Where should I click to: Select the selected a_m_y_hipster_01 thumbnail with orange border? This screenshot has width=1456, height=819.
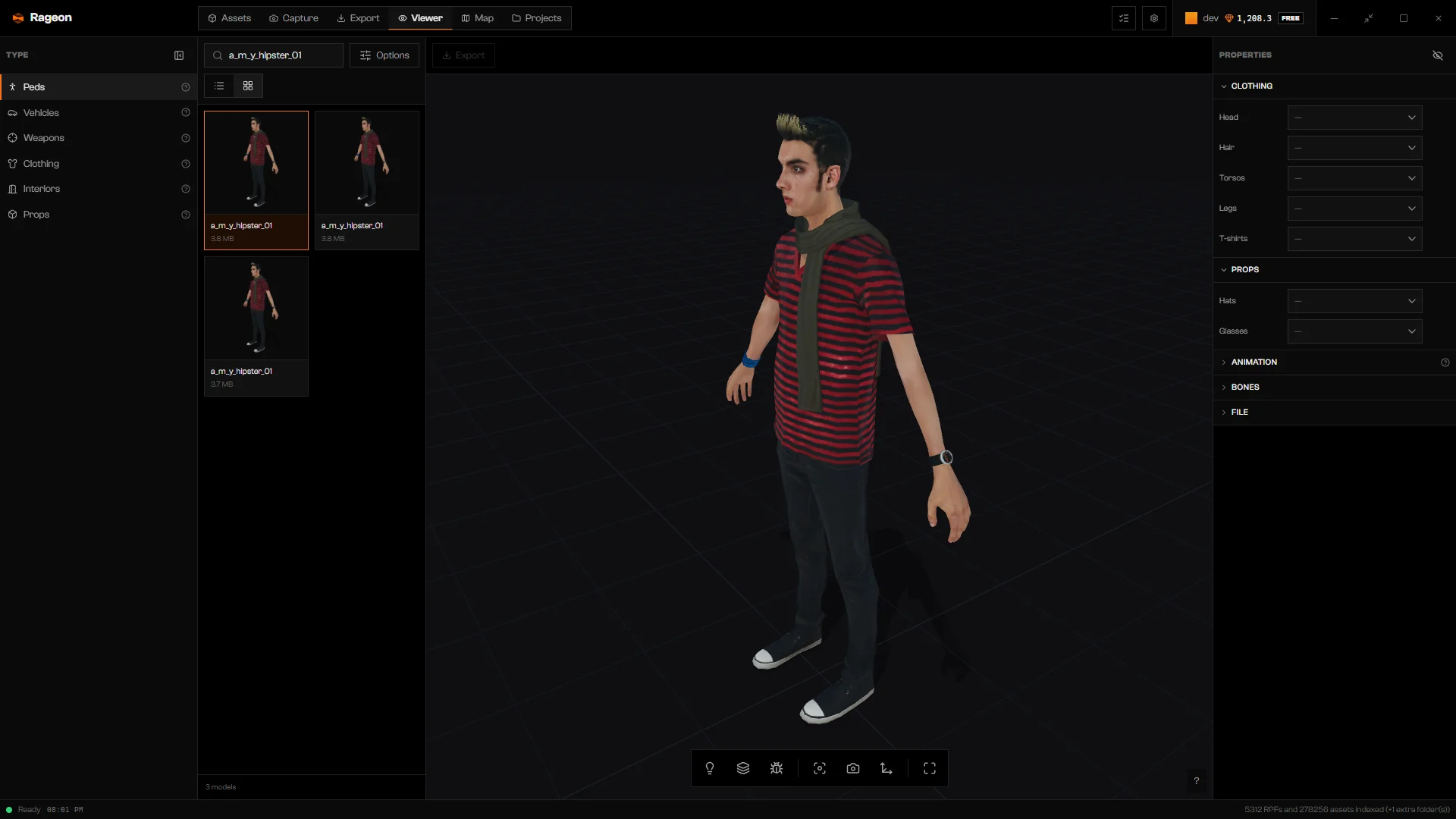point(256,180)
